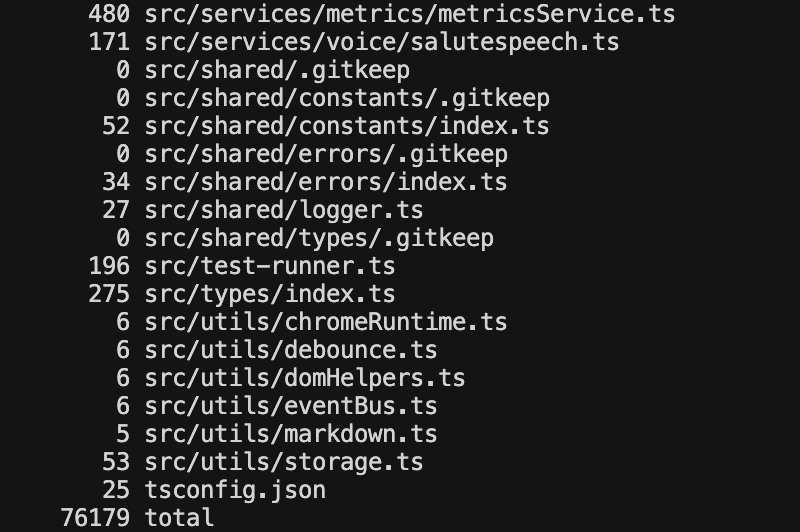Click the src/shared/constants/.gitkeep entry

[x=346, y=98]
